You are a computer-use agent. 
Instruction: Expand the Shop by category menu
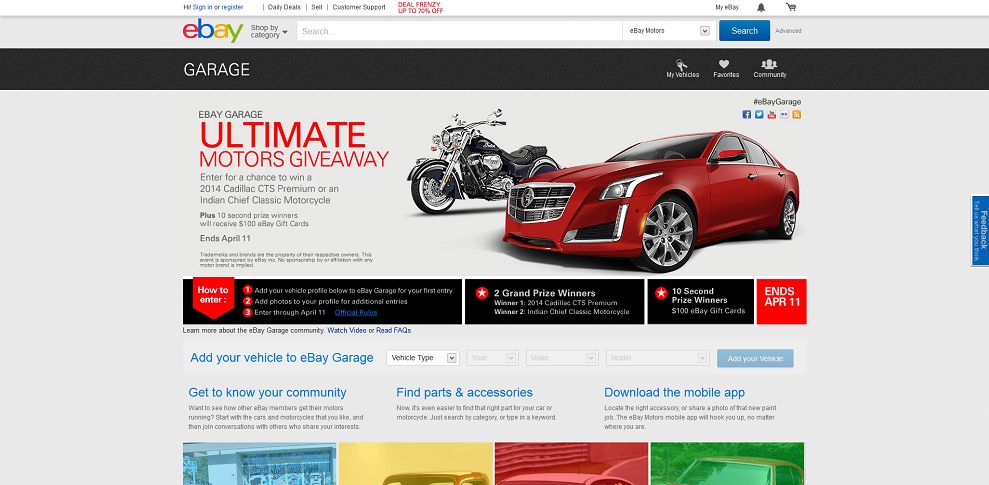pyautogui.click(x=269, y=32)
